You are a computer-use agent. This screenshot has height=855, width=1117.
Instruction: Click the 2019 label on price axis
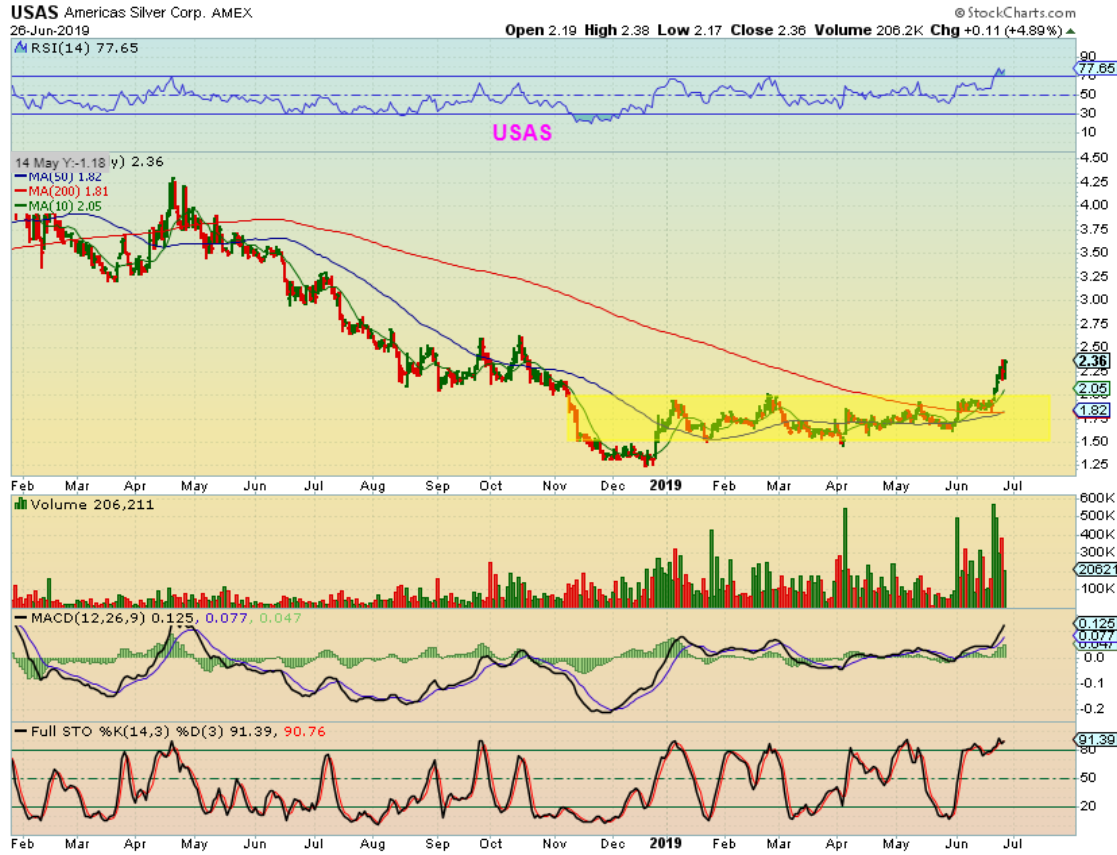665,484
